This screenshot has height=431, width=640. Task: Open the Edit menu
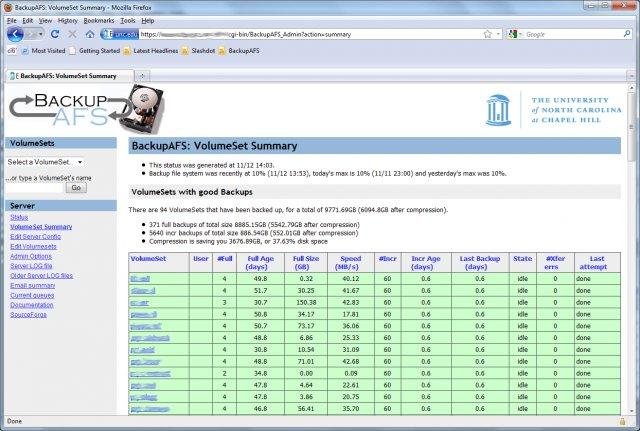tap(27, 20)
